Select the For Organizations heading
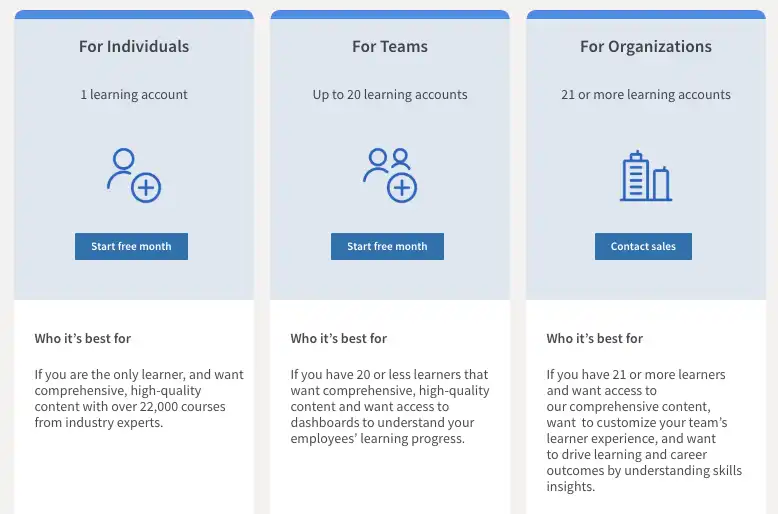 point(645,46)
